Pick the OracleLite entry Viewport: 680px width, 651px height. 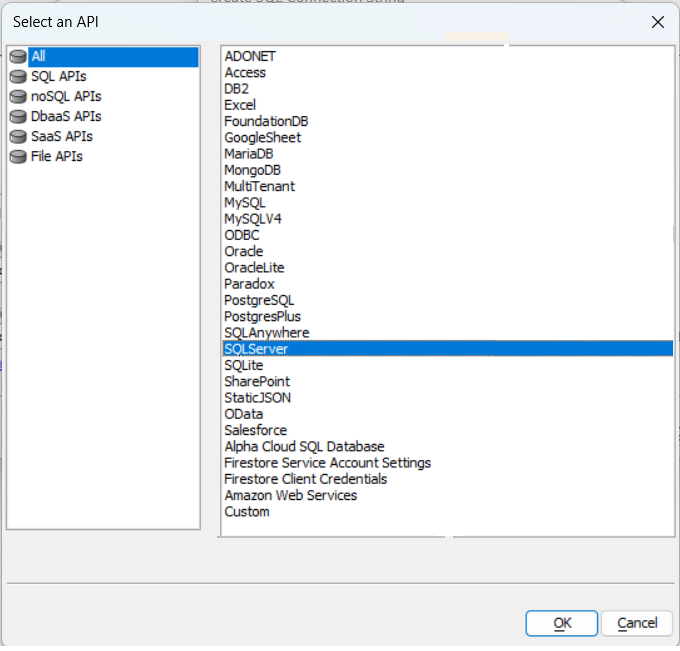[254, 268]
